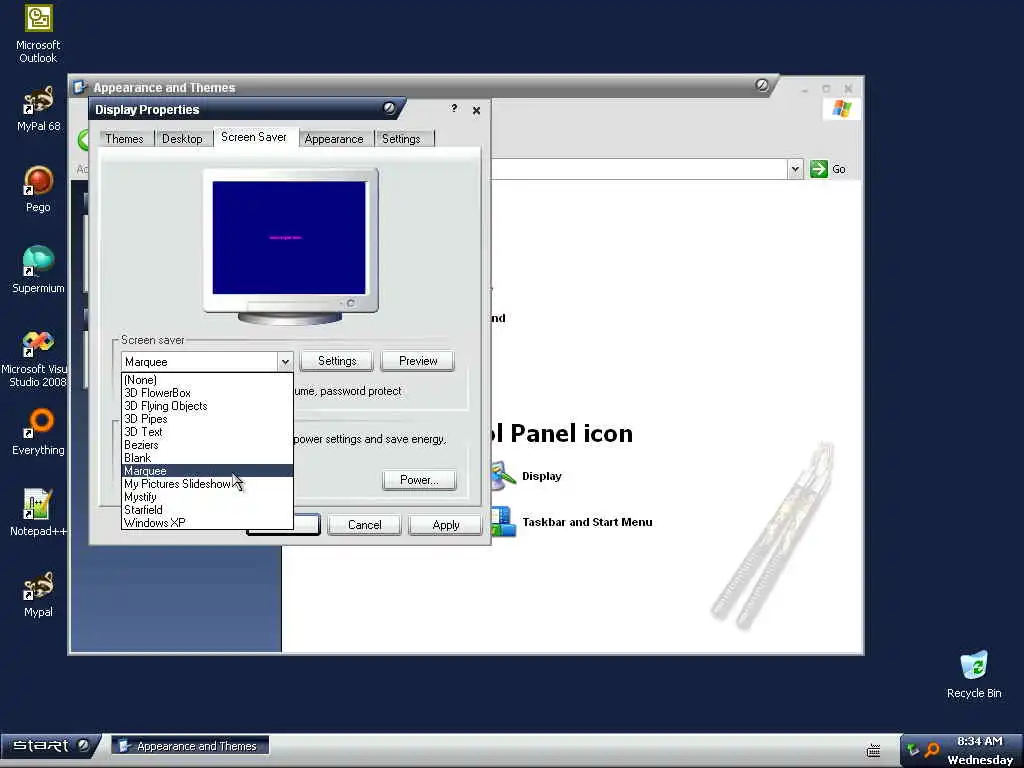The height and width of the screenshot is (768, 1024).
Task: Click the Display control panel icon
Action: coord(503,475)
